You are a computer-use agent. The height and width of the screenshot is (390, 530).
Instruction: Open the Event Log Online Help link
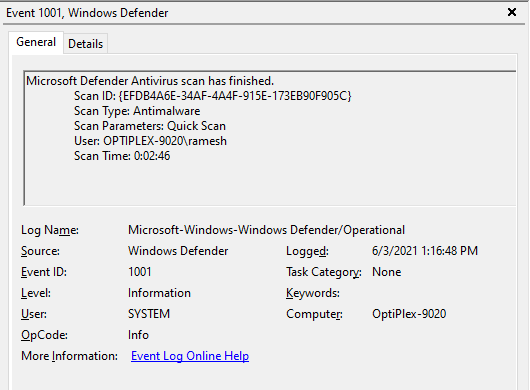190,356
